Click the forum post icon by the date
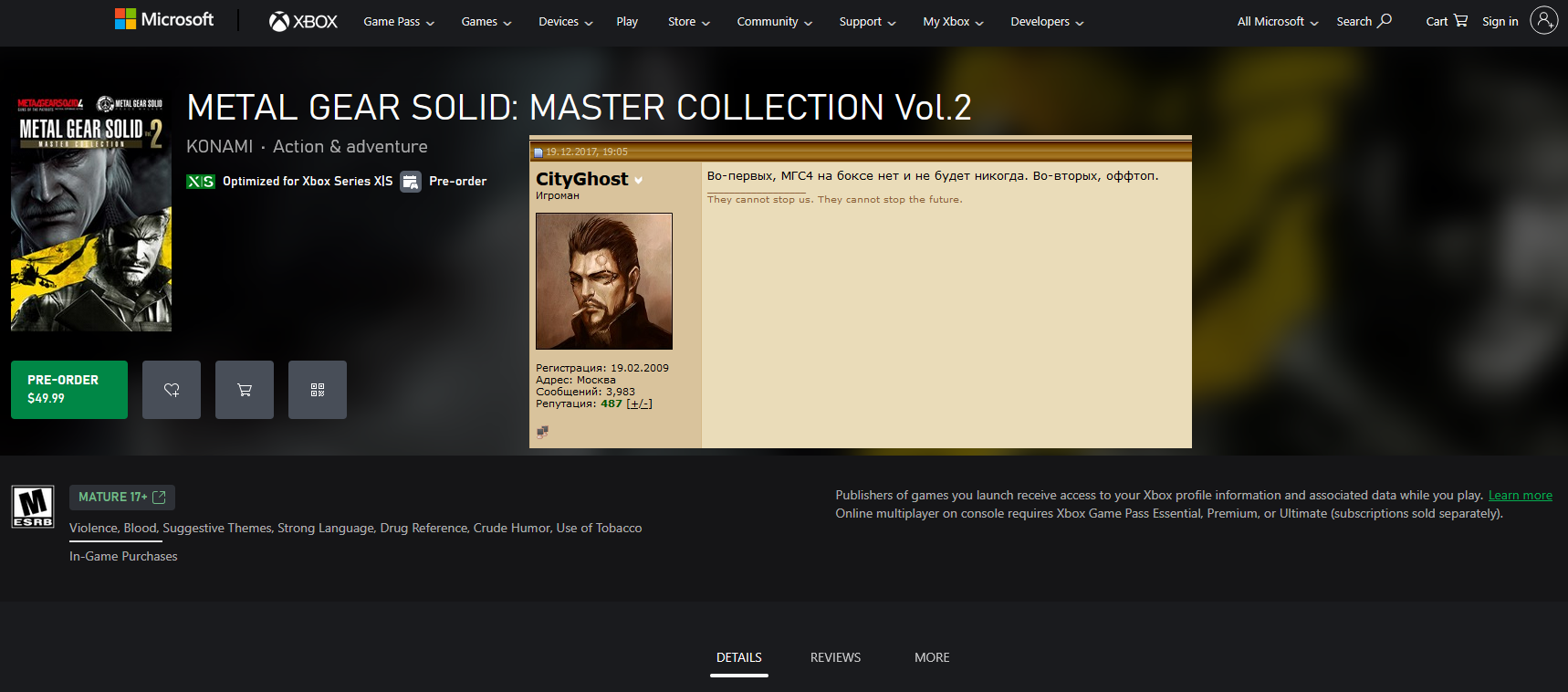The height and width of the screenshot is (692, 1568). [538, 152]
